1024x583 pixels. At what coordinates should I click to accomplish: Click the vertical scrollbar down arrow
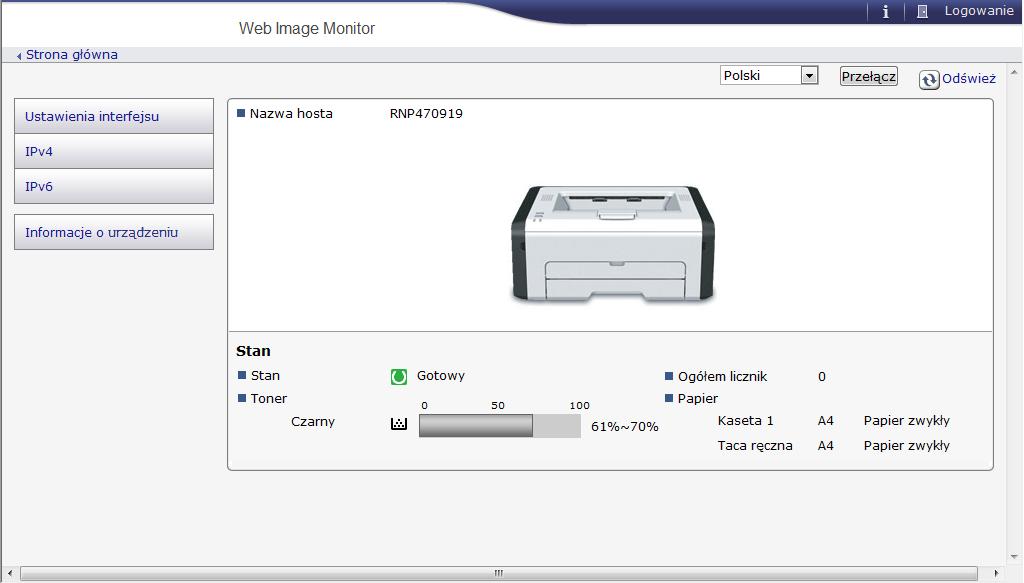tap(1014, 557)
